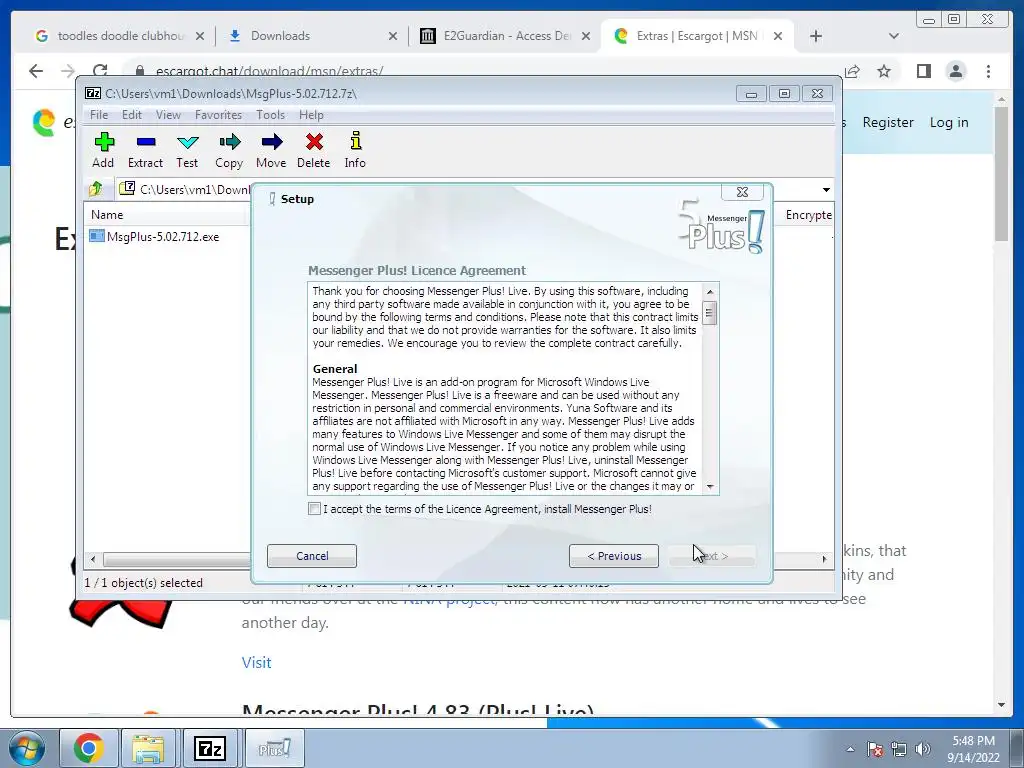Close the Setup dialog with X button

742,192
